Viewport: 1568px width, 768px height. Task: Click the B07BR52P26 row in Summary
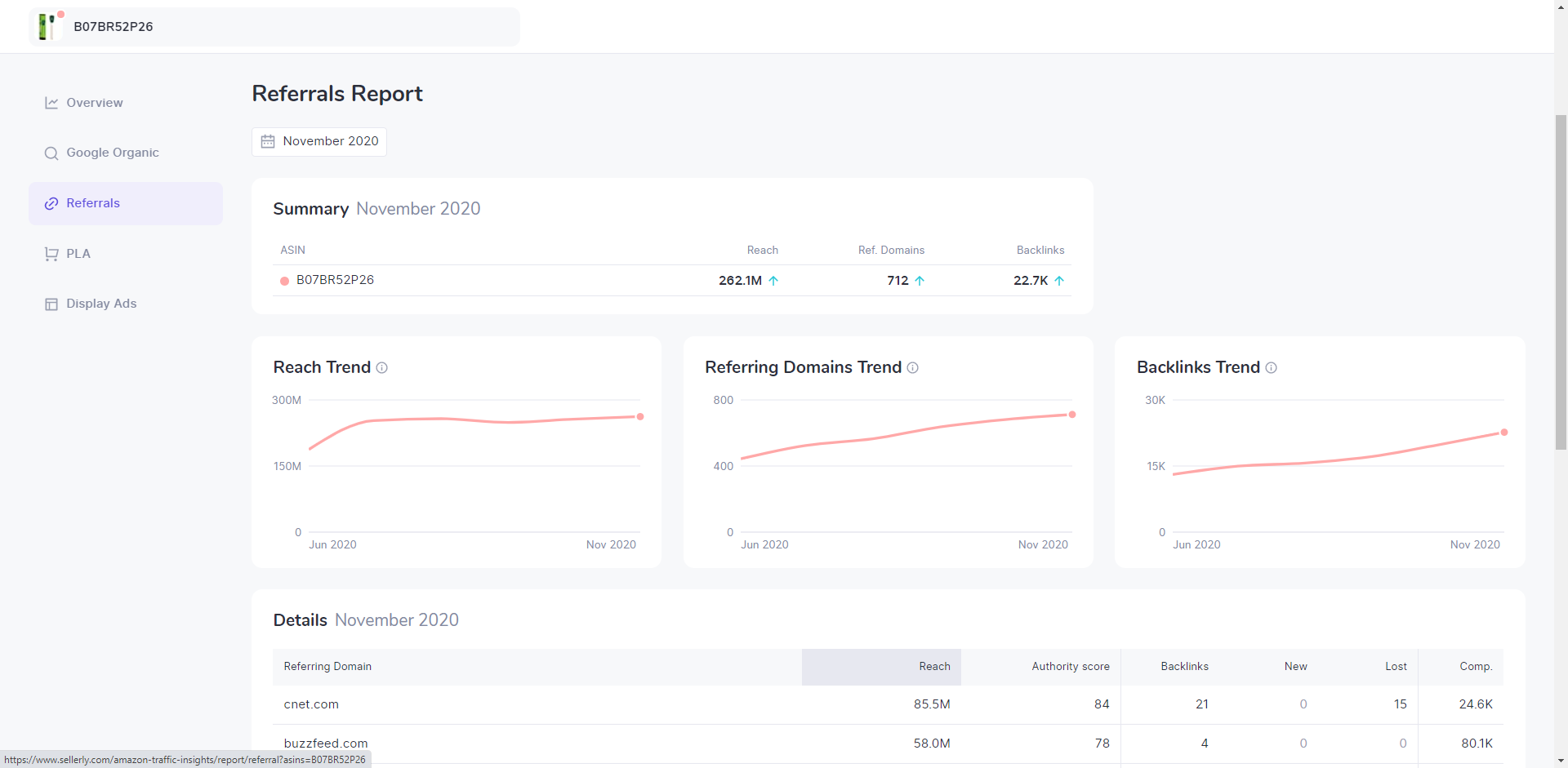(x=672, y=280)
